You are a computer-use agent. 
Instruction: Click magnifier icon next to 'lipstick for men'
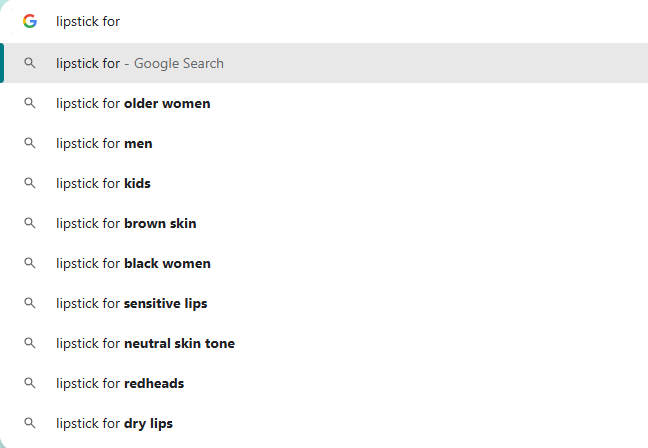coord(30,143)
